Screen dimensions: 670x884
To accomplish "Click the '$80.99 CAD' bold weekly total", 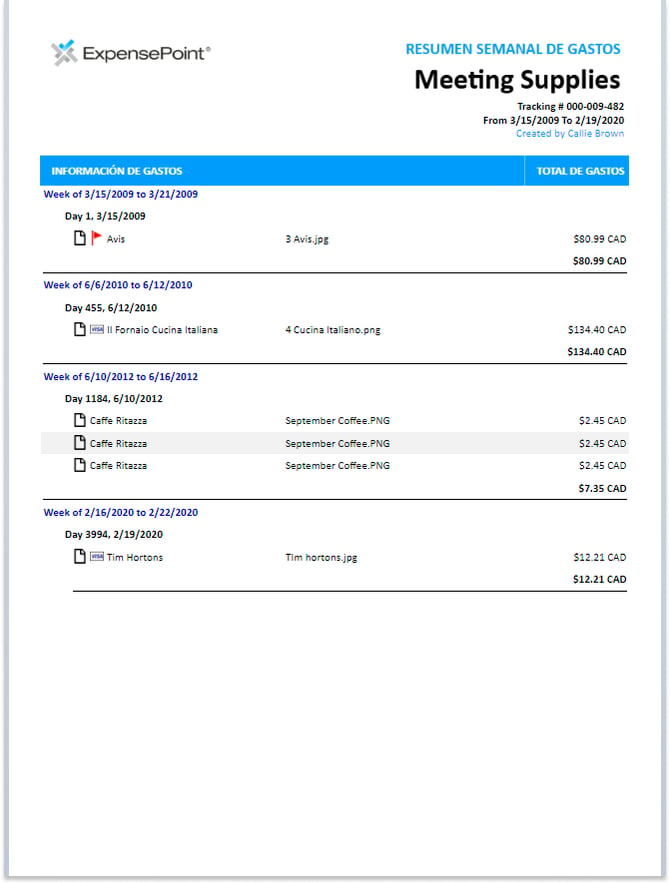I will point(600,261).
